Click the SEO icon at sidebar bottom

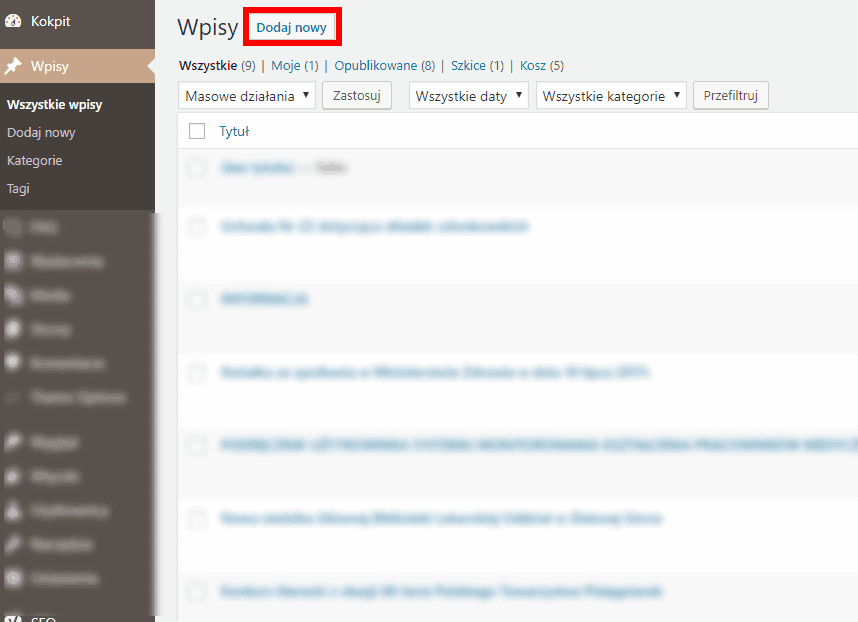coord(14,617)
